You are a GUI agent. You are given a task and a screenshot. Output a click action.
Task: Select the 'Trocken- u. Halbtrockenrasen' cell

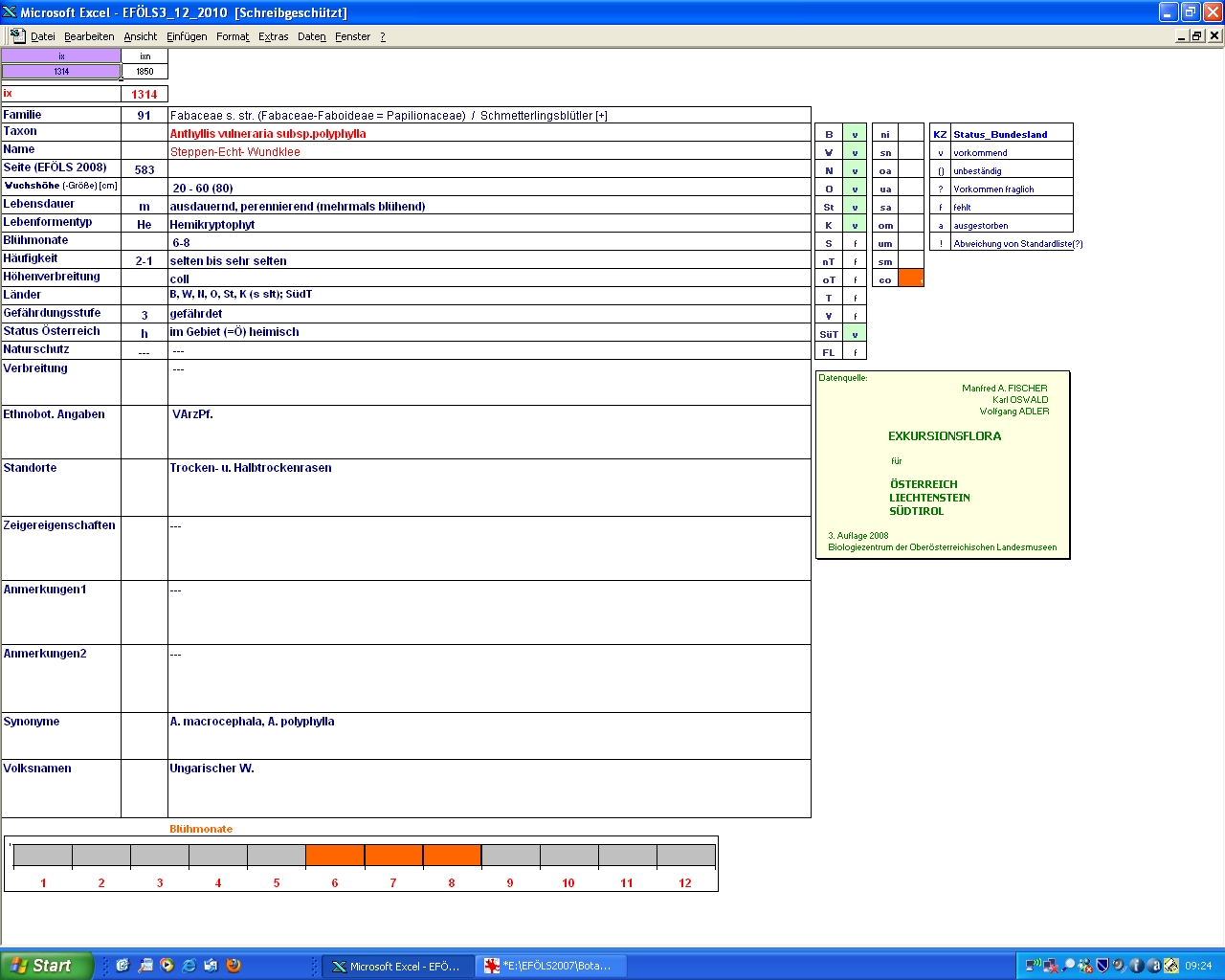(x=489, y=487)
